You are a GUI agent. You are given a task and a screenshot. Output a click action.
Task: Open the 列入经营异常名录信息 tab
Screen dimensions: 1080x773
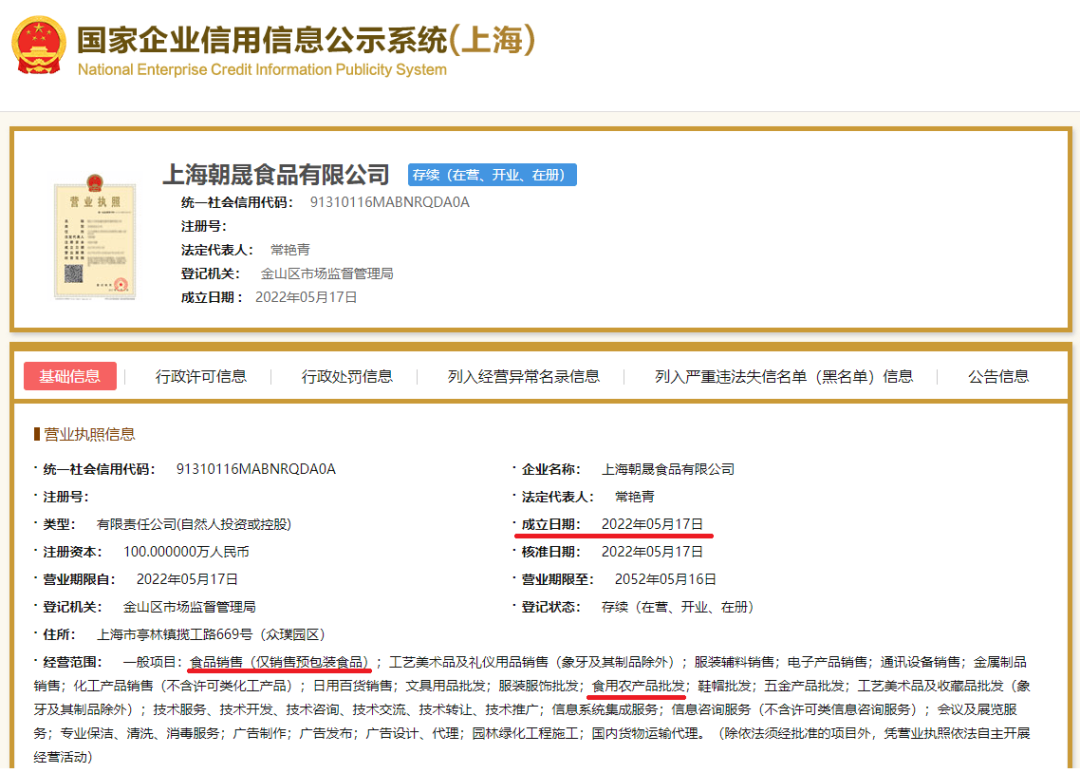click(x=523, y=376)
